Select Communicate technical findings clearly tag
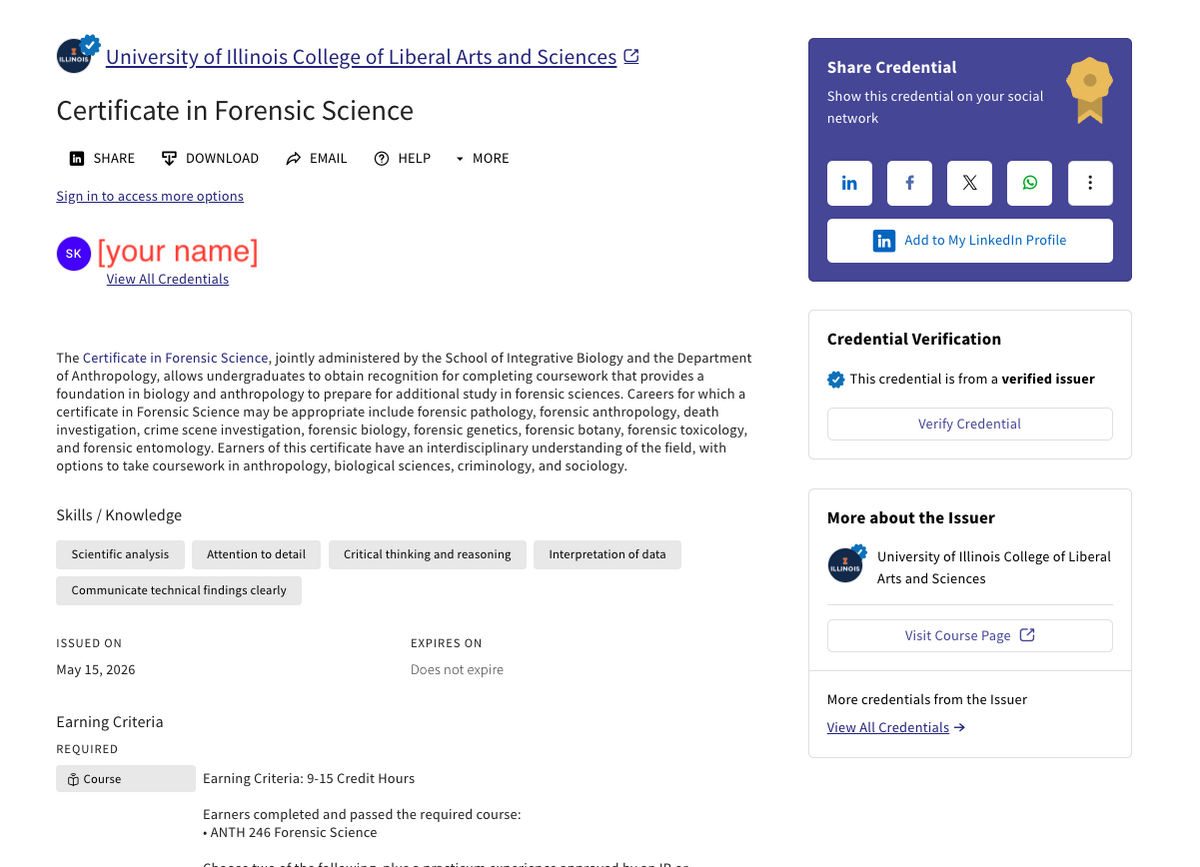1200x867 pixels. [179, 590]
